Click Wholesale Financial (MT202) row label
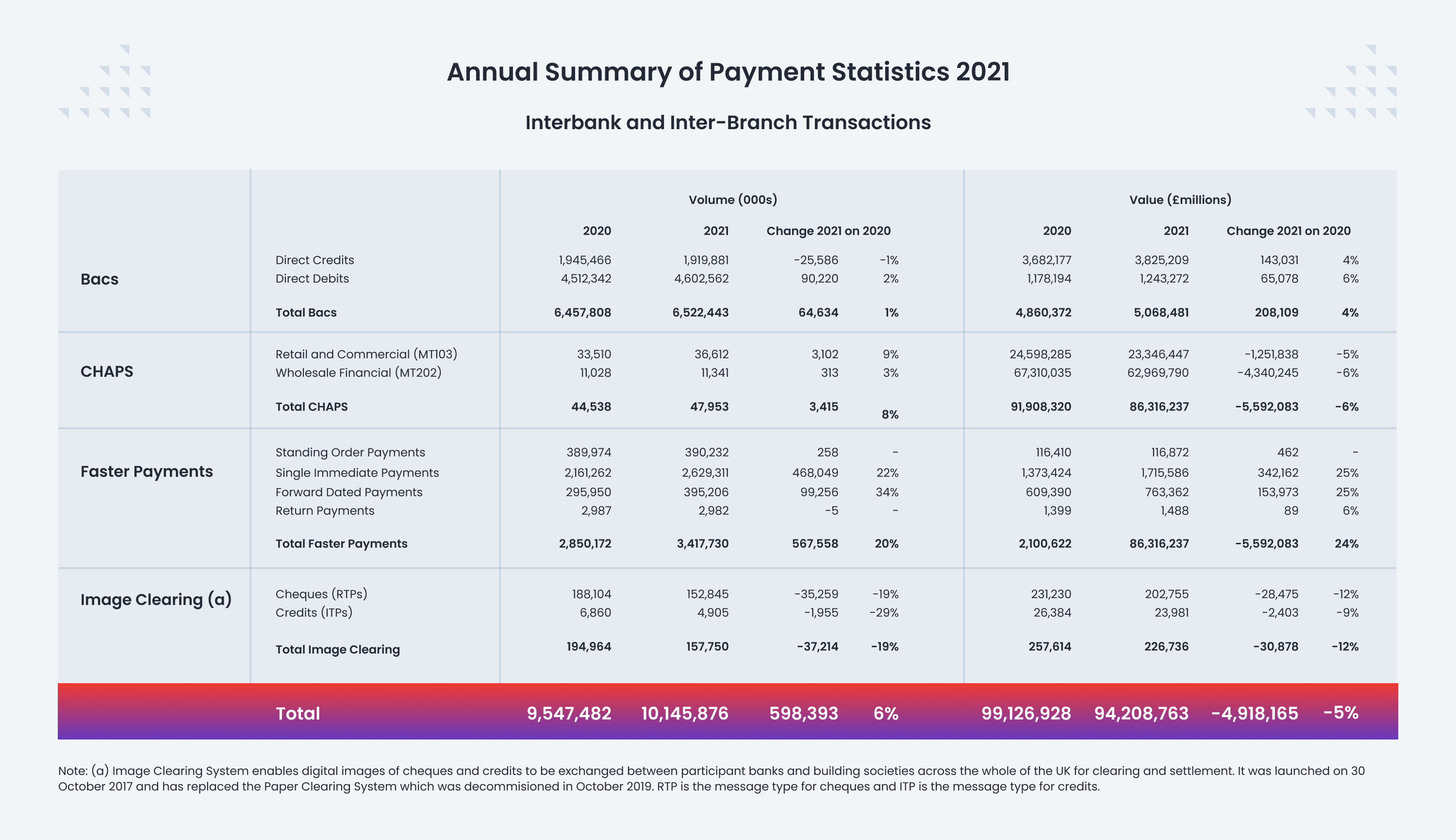 click(358, 373)
